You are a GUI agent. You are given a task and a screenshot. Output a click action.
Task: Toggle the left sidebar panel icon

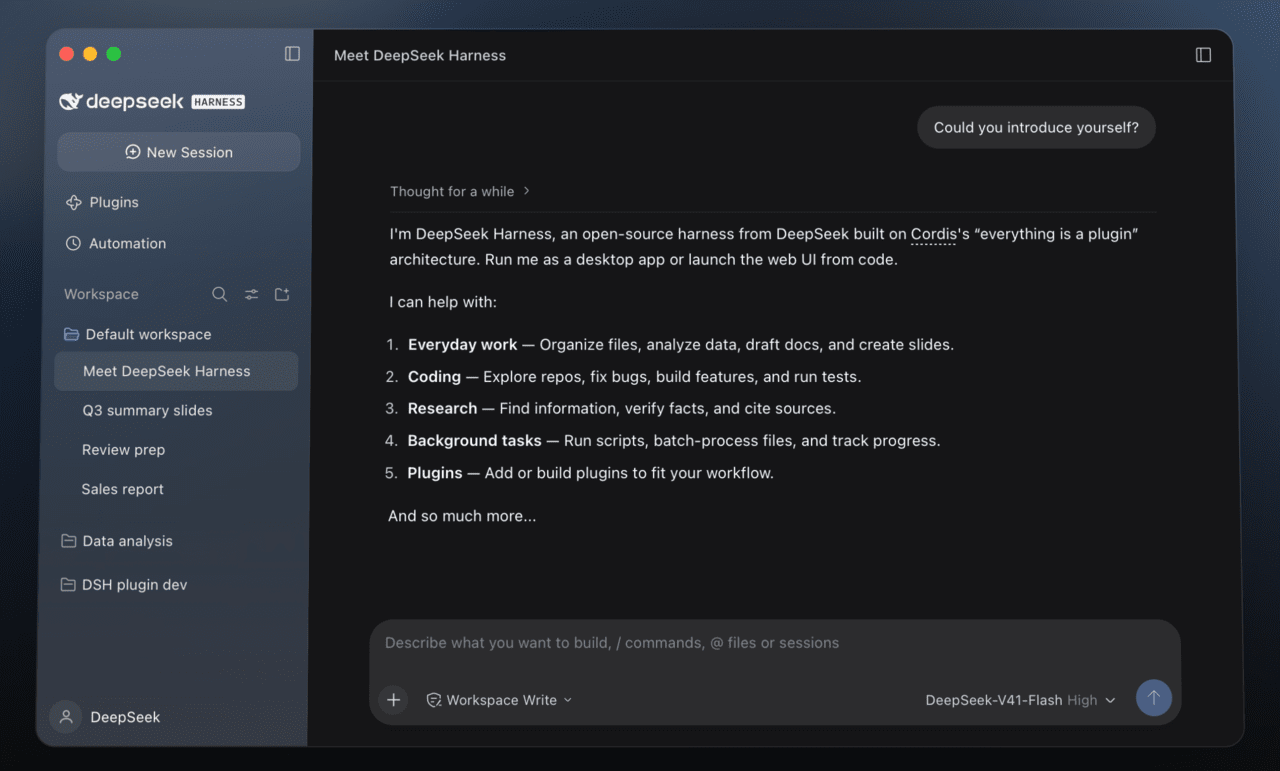(x=292, y=54)
